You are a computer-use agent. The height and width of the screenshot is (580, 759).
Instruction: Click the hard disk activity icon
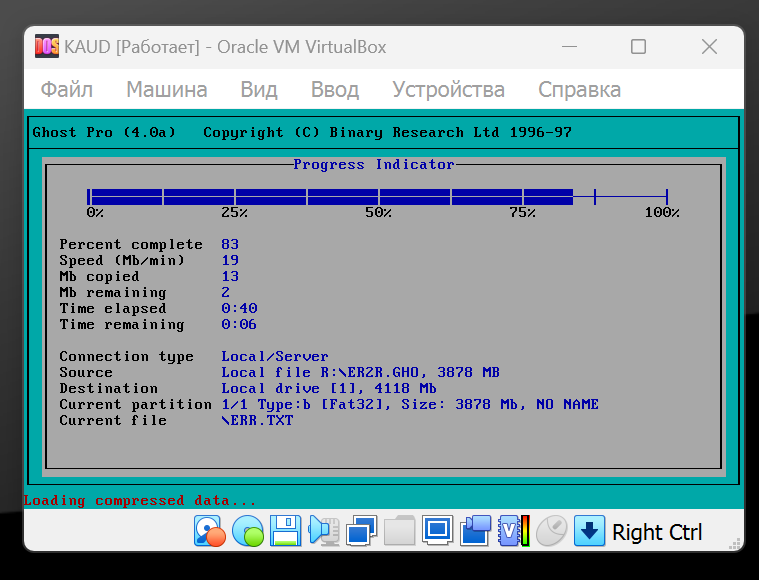coord(210,531)
